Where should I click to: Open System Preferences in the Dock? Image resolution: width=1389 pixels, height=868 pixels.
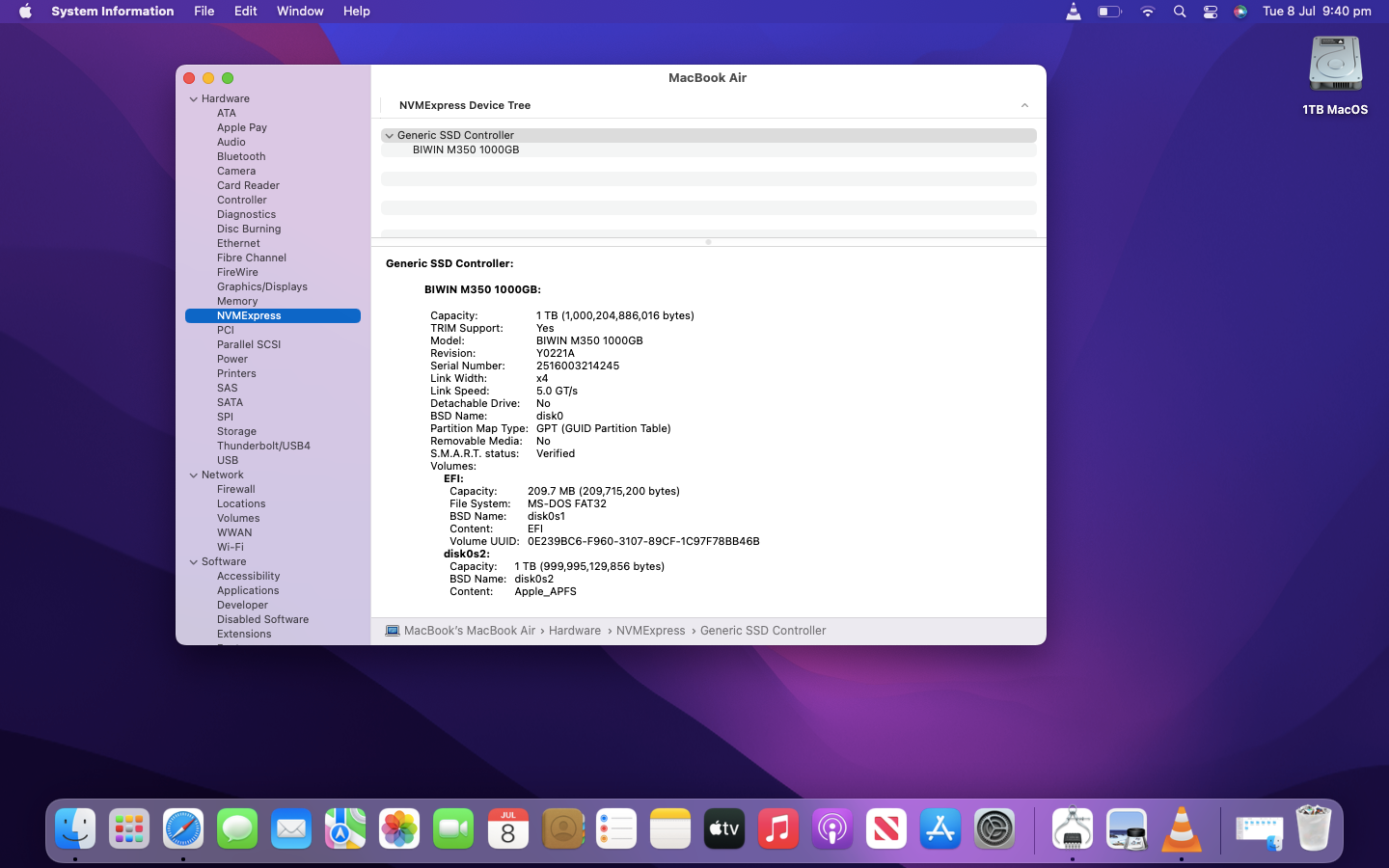[x=994, y=828]
